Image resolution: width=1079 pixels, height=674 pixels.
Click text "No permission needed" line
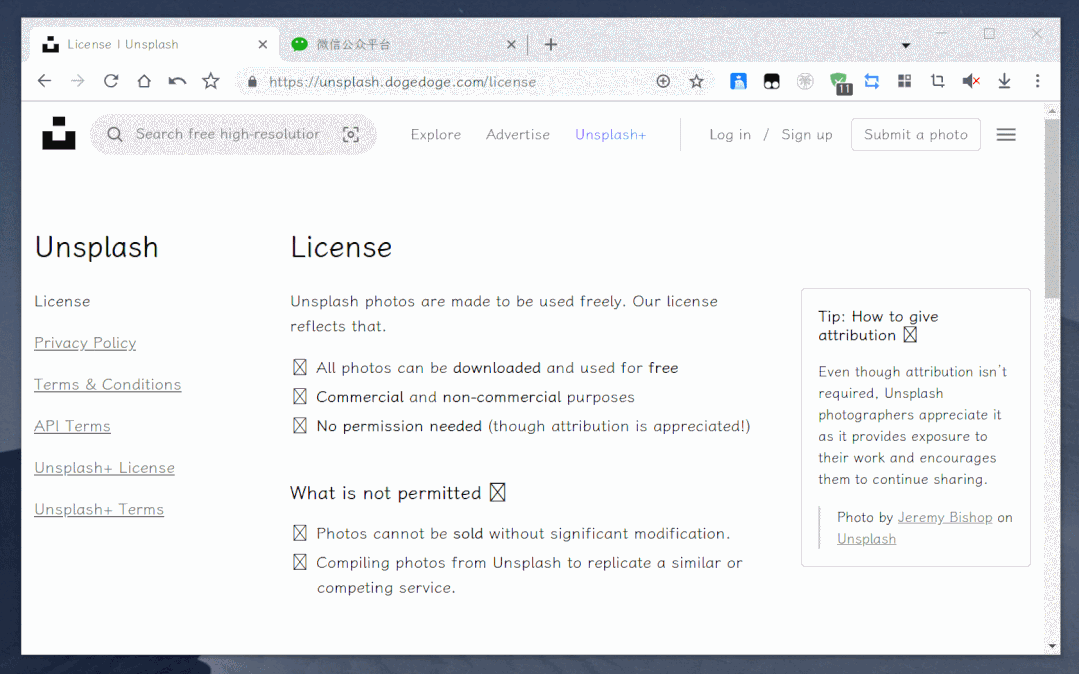(x=533, y=426)
